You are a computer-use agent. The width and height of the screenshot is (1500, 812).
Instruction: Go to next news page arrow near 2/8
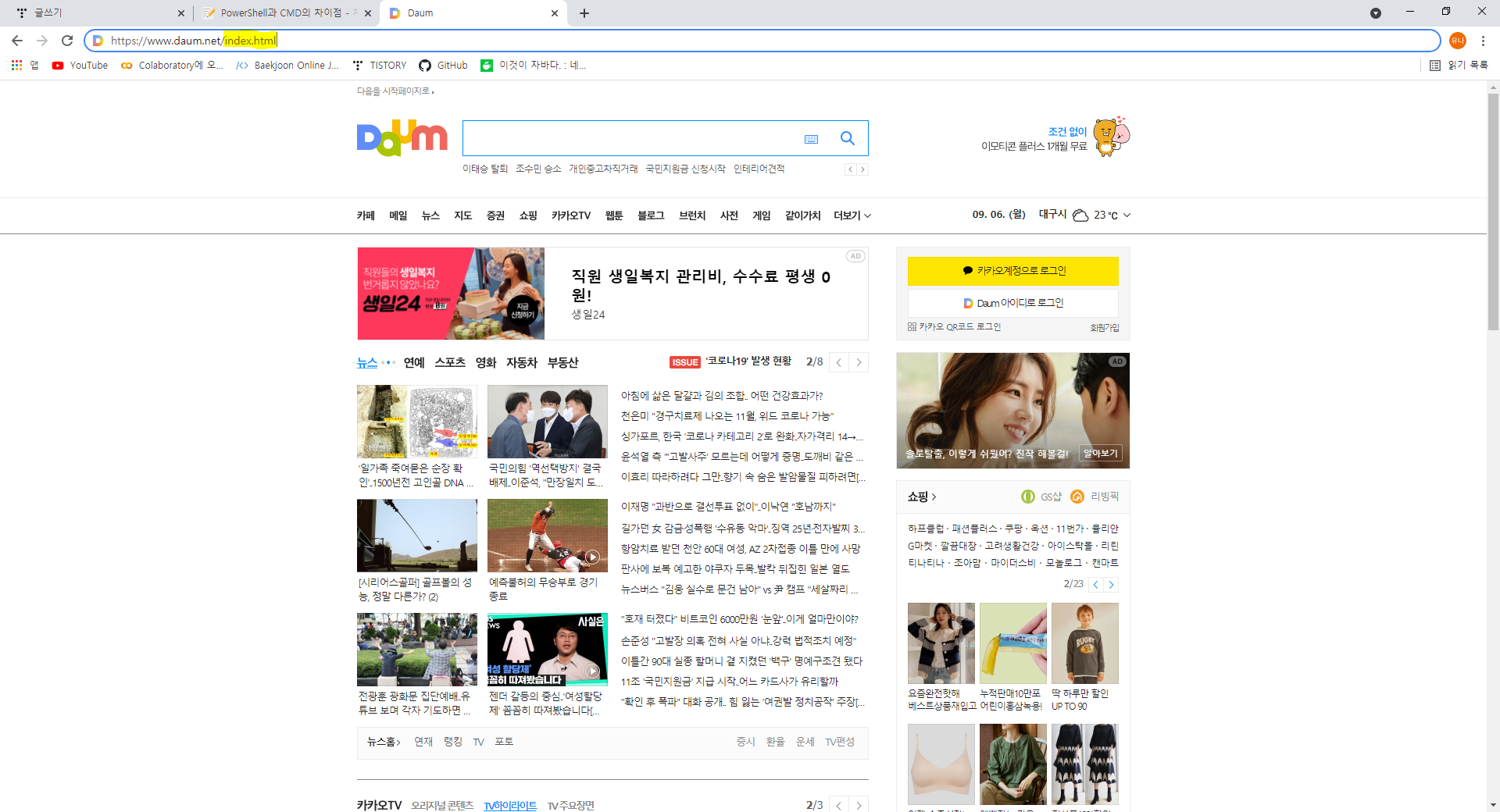[x=859, y=362]
